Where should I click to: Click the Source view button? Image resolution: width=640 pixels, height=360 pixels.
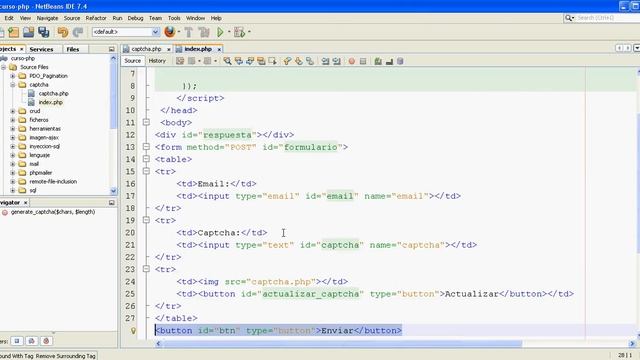click(132, 61)
